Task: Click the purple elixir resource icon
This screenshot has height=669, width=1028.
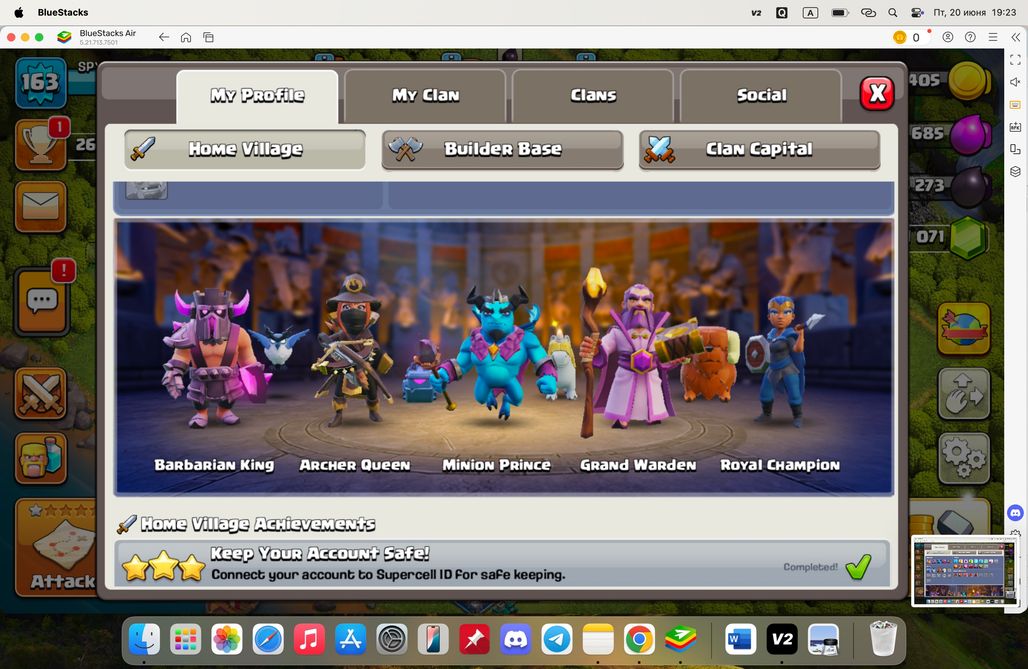Action: pyautogui.click(x=970, y=134)
